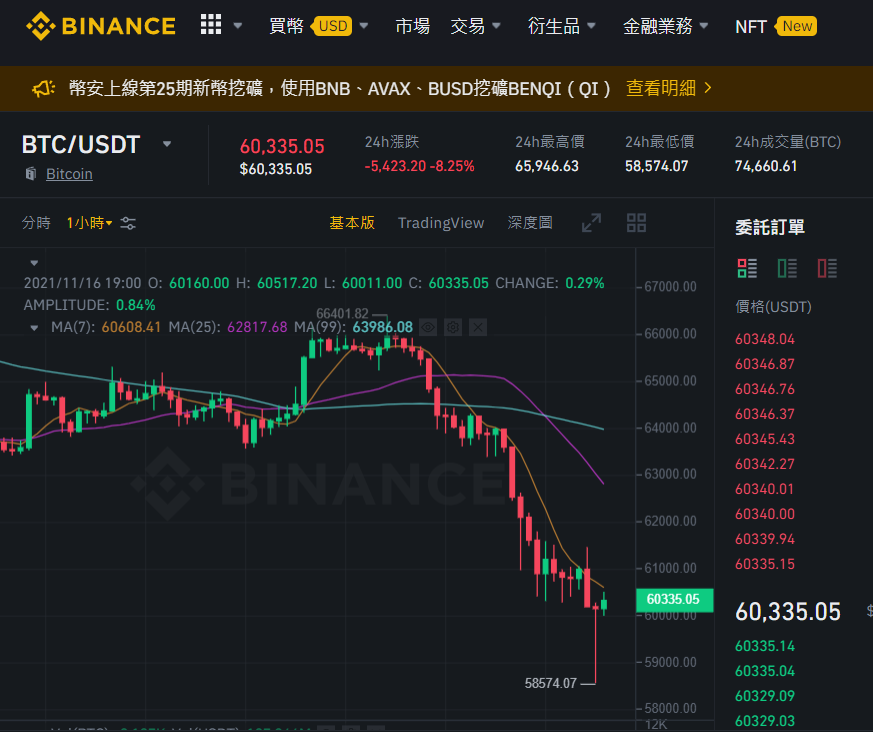
Task: Click the 24h最低價 value 58,574.07
Action: pos(656,166)
